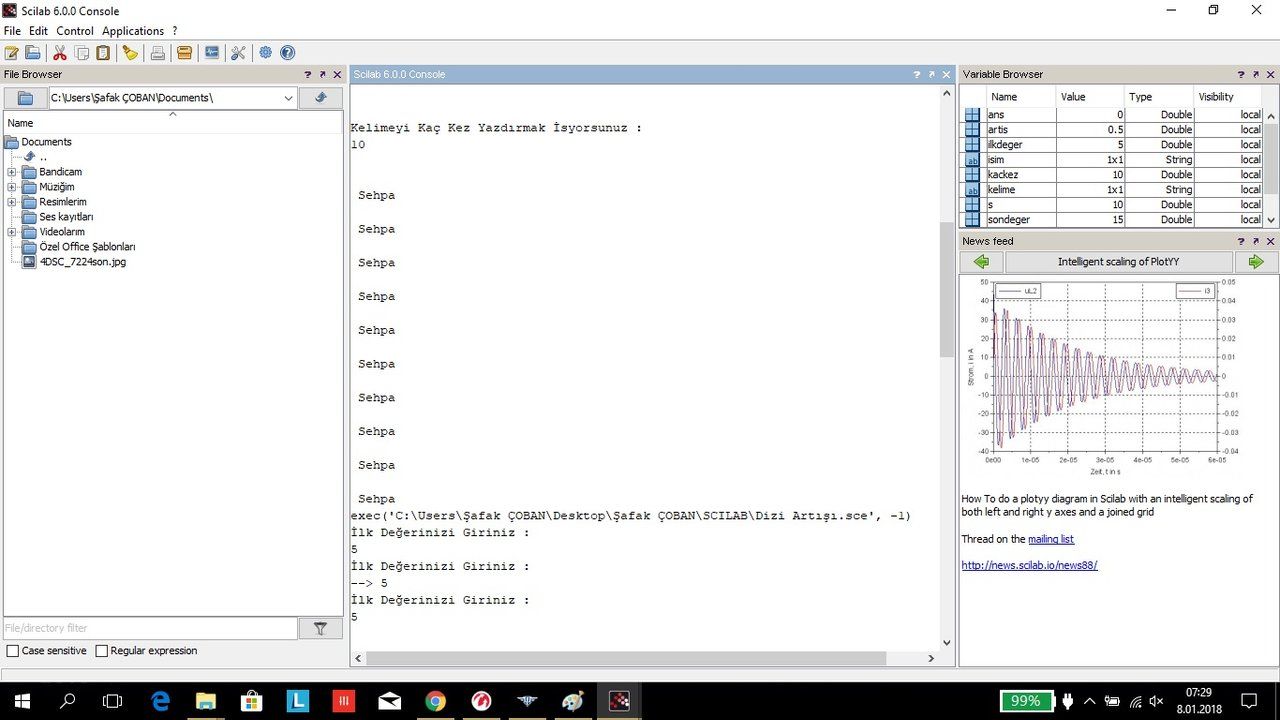Open the ? help menu

pyautogui.click(x=175, y=31)
